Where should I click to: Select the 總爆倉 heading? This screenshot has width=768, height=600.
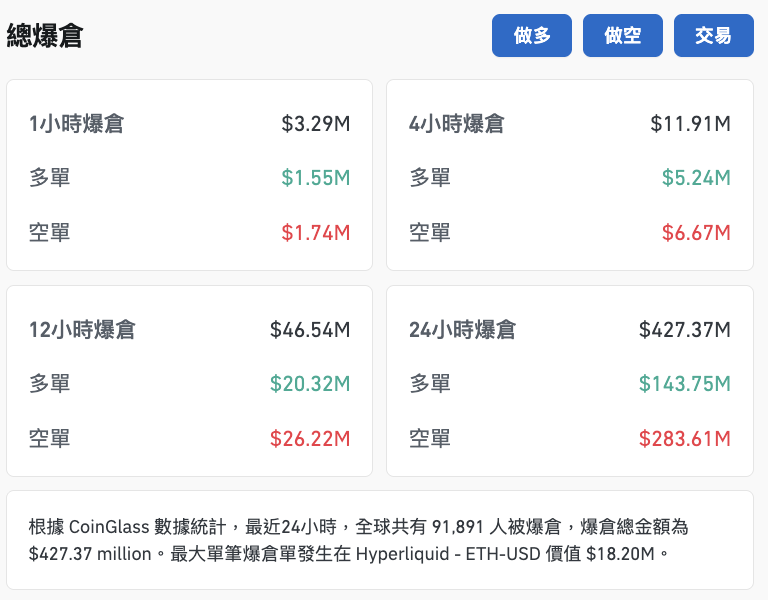tap(45, 36)
